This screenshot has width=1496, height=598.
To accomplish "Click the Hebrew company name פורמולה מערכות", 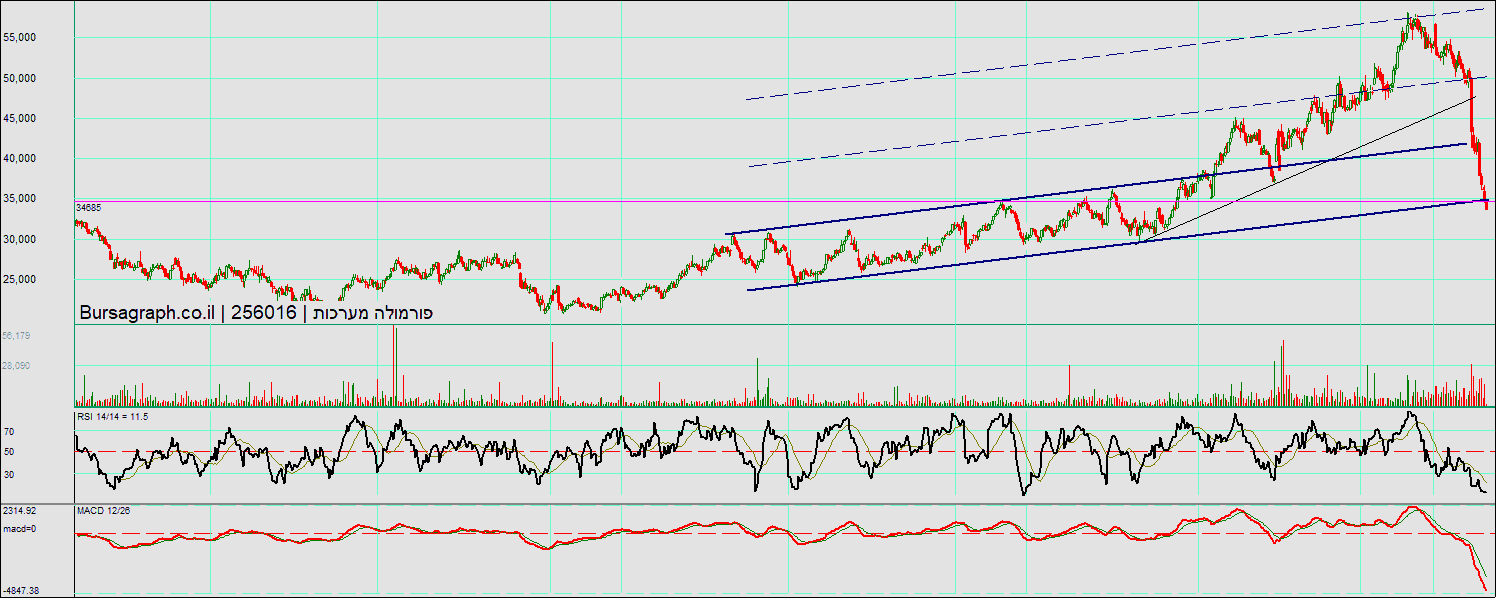I will point(370,313).
